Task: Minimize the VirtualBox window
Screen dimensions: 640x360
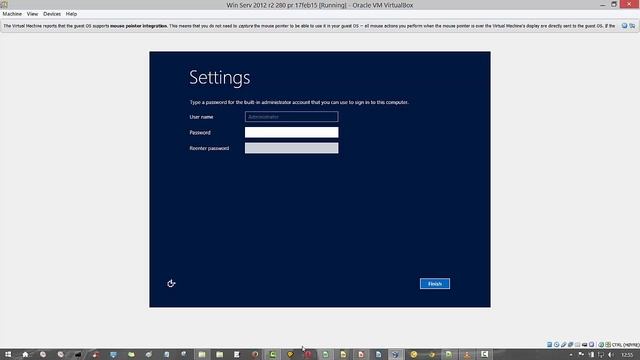Action: (x=602, y=4)
